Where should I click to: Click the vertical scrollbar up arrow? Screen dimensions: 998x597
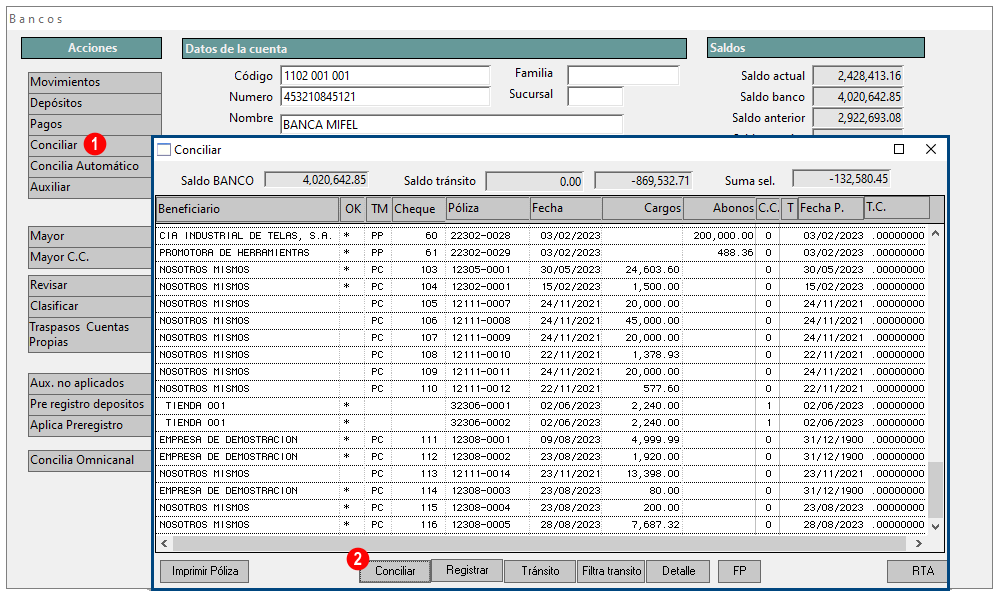935,234
